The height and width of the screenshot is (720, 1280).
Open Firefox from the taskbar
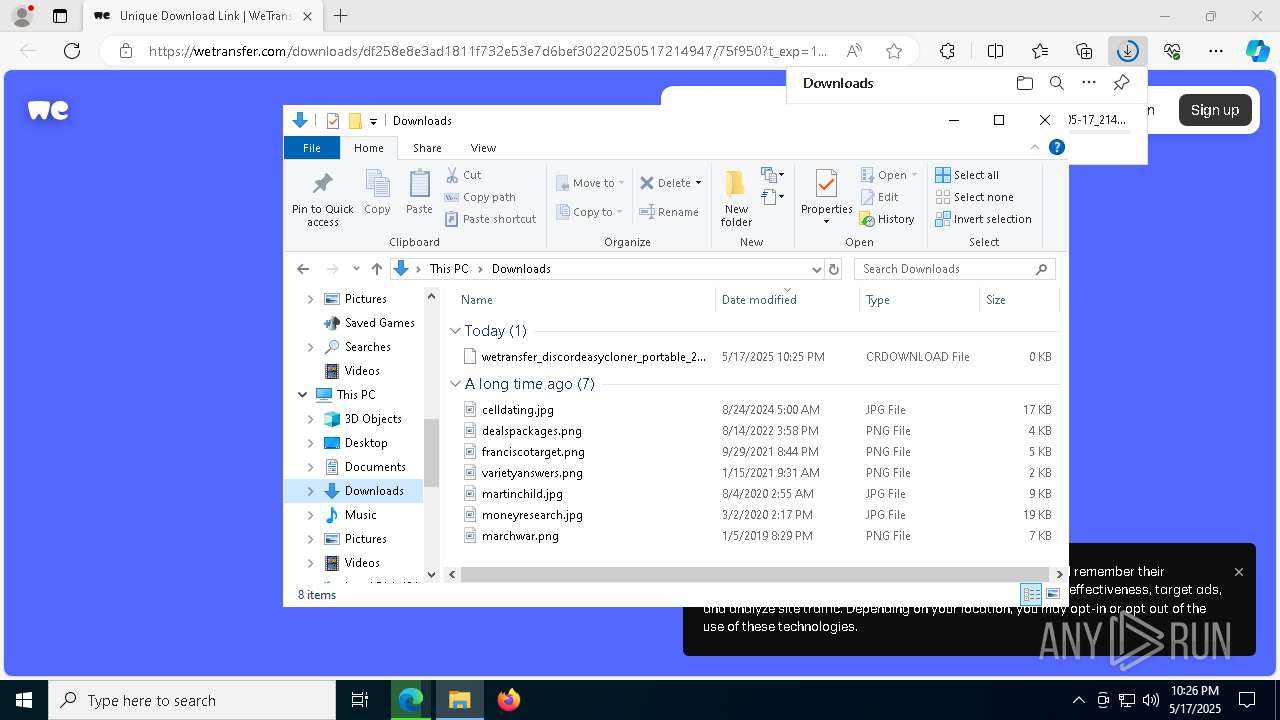coord(509,700)
